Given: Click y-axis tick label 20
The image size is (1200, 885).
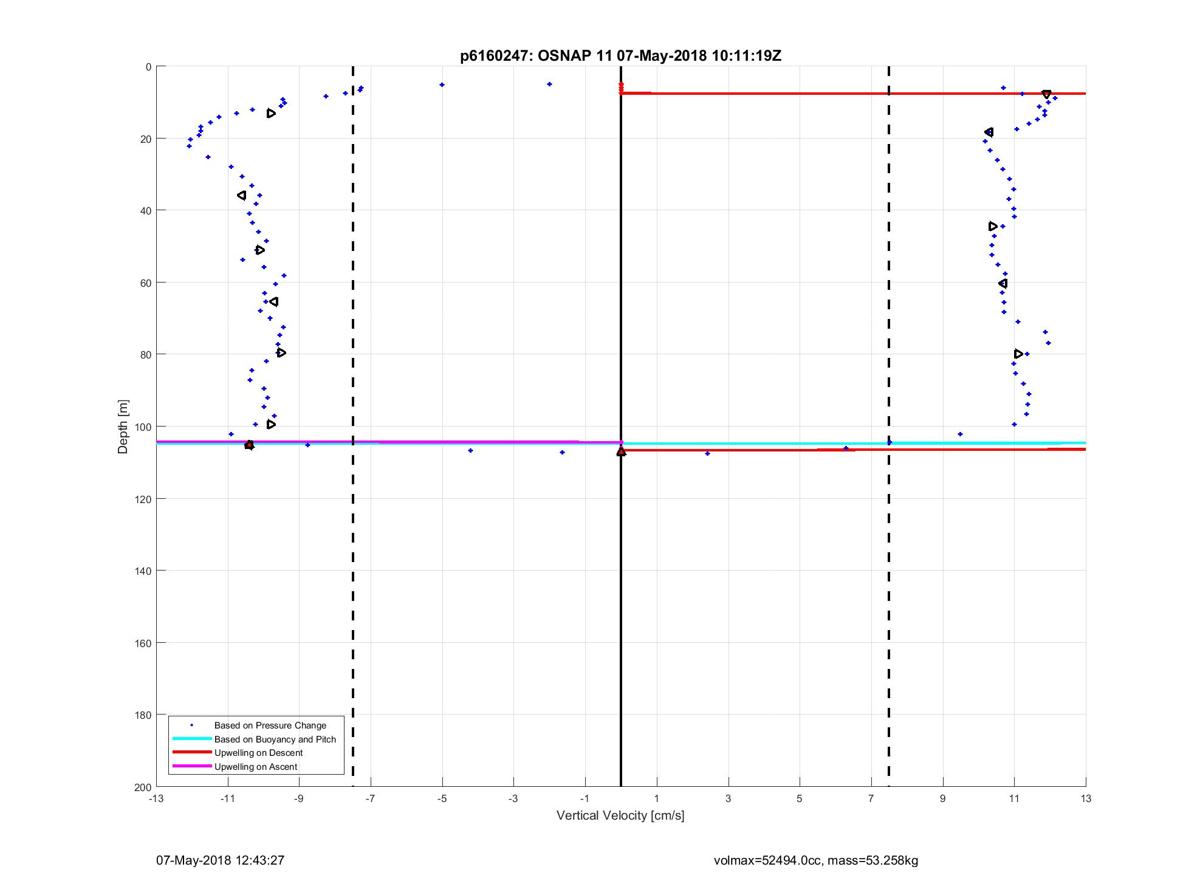Looking at the screenshot, I should tap(145, 139).
